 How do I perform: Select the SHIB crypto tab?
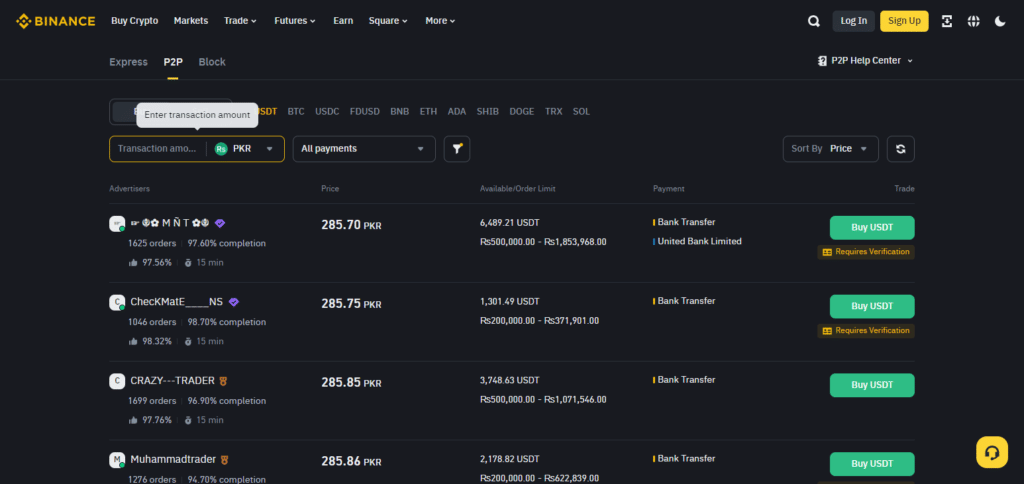click(x=488, y=112)
